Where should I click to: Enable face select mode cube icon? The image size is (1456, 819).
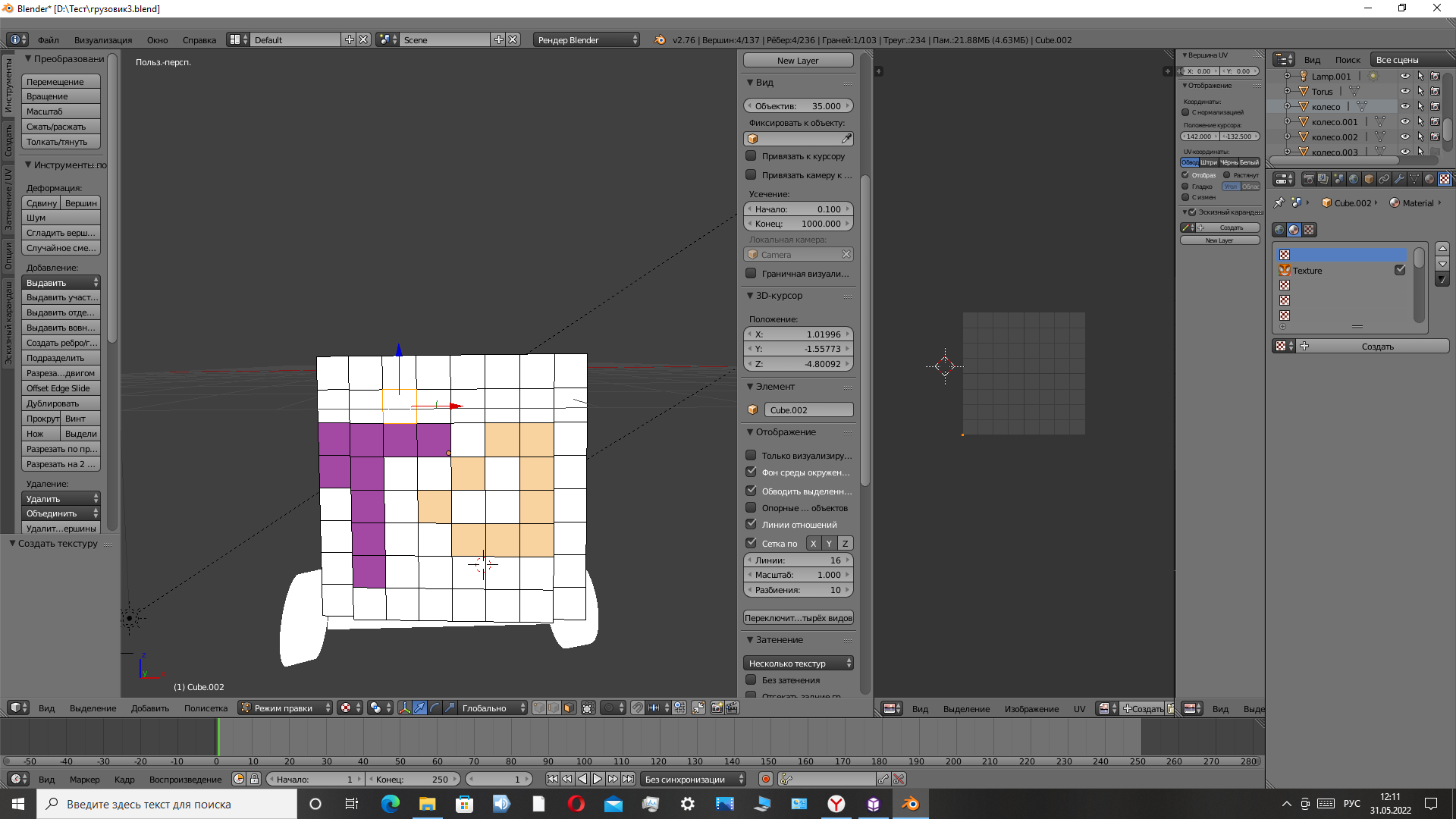[x=569, y=708]
